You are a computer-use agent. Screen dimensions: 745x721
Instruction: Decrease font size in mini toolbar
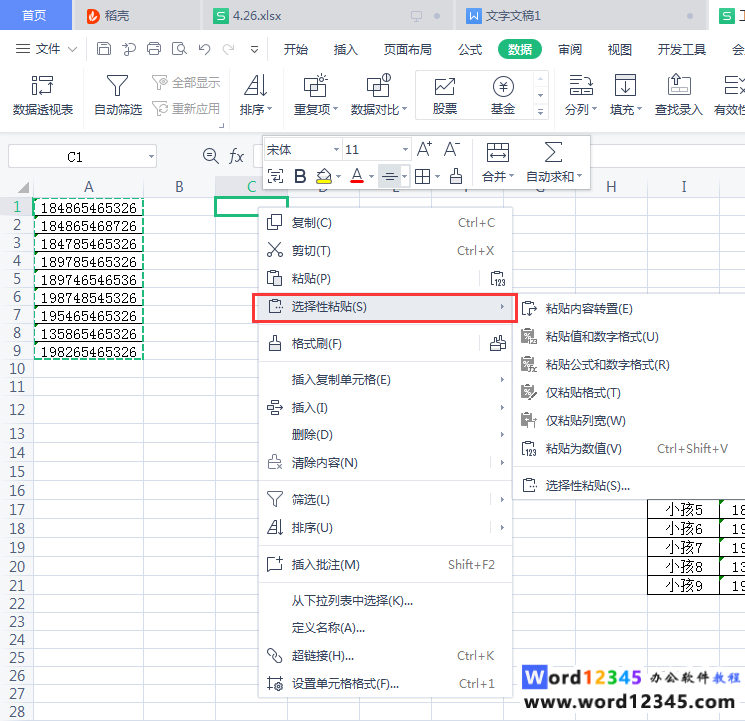(x=451, y=149)
